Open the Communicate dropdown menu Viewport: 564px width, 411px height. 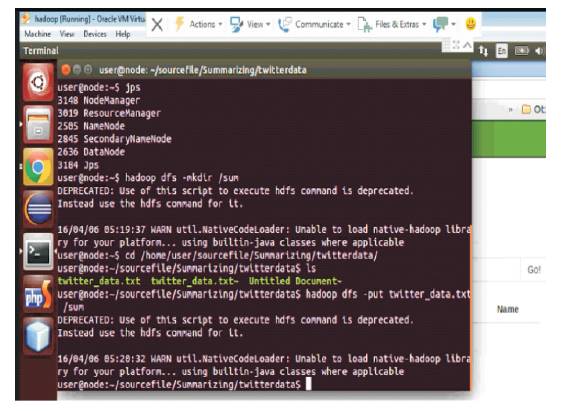coord(314,24)
